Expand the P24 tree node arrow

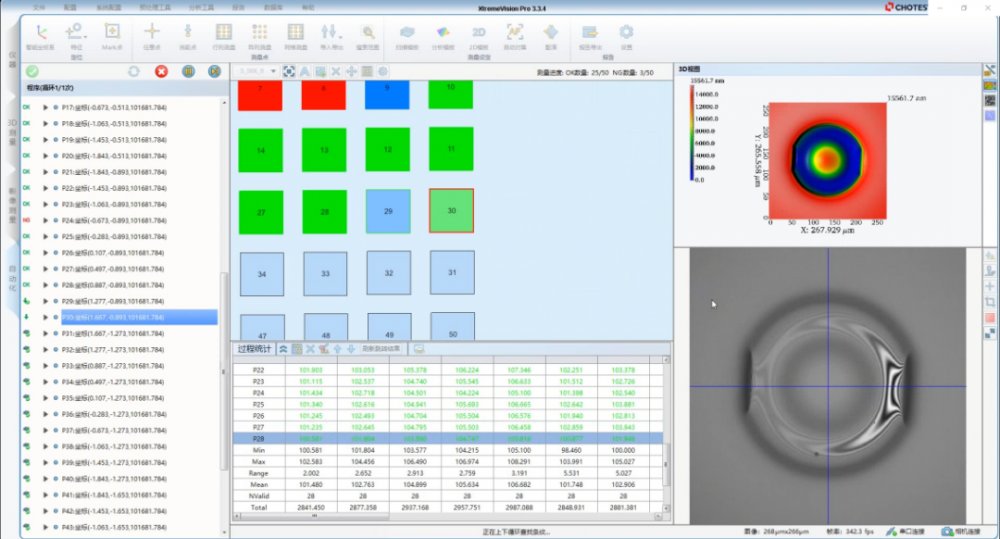click(45, 221)
